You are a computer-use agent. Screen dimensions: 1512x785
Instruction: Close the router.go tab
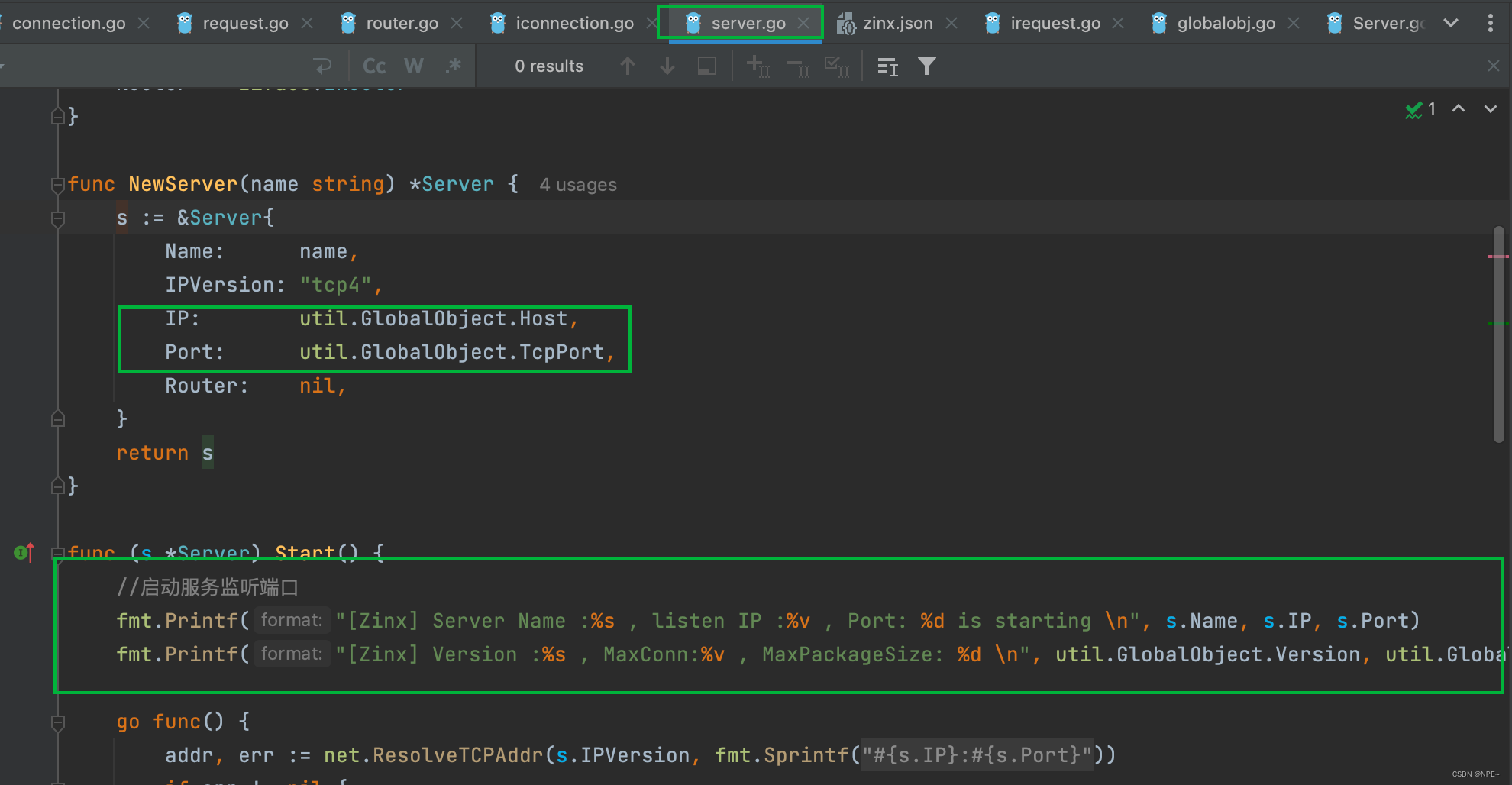pyautogui.click(x=457, y=23)
